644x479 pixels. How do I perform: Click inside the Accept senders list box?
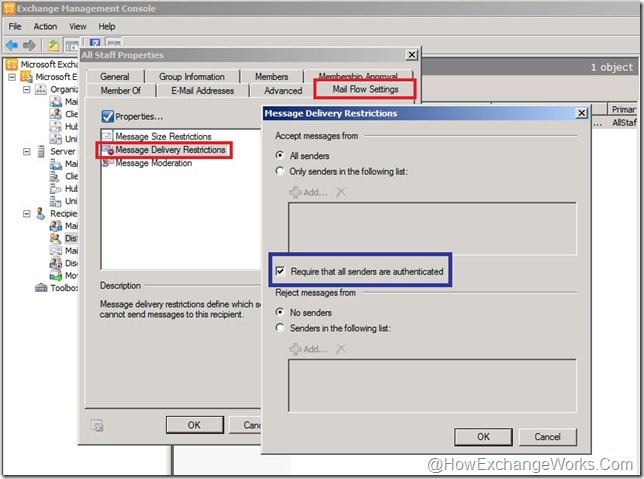click(x=432, y=228)
